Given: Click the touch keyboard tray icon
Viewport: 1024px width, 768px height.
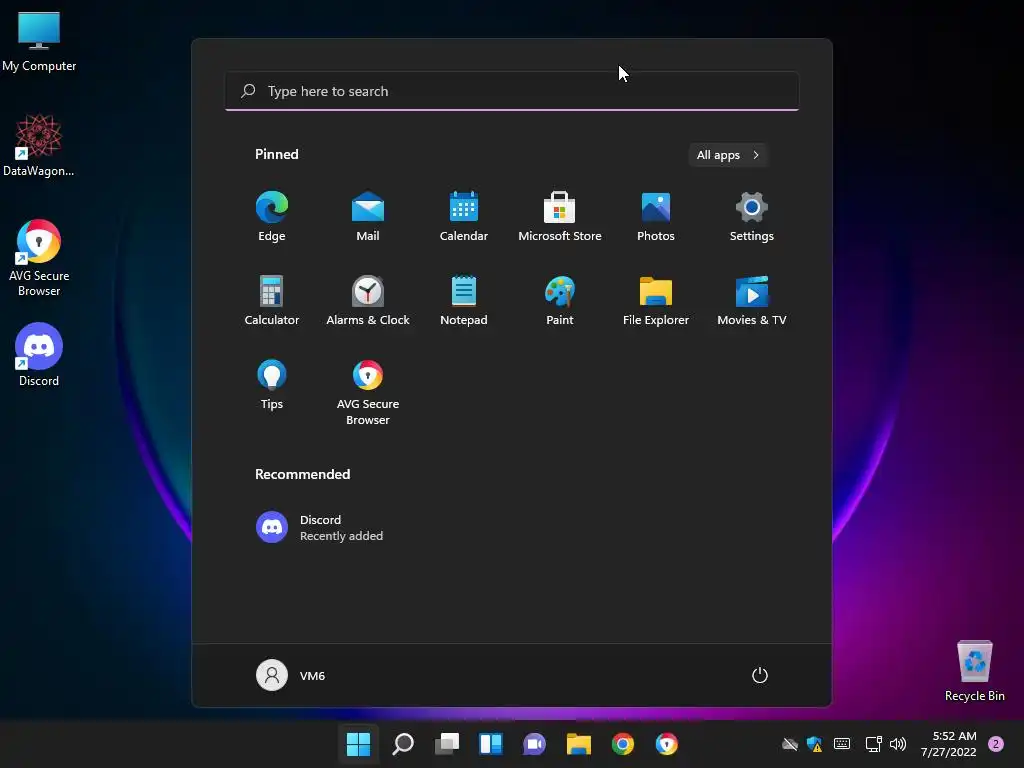Looking at the screenshot, I should pyautogui.click(x=842, y=744).
